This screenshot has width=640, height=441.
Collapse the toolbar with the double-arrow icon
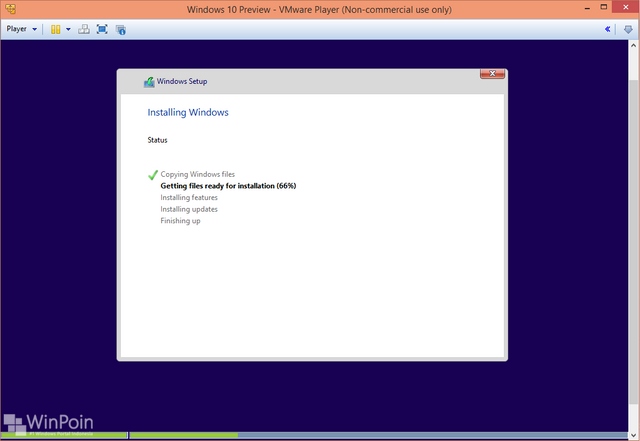click(607, 29)
